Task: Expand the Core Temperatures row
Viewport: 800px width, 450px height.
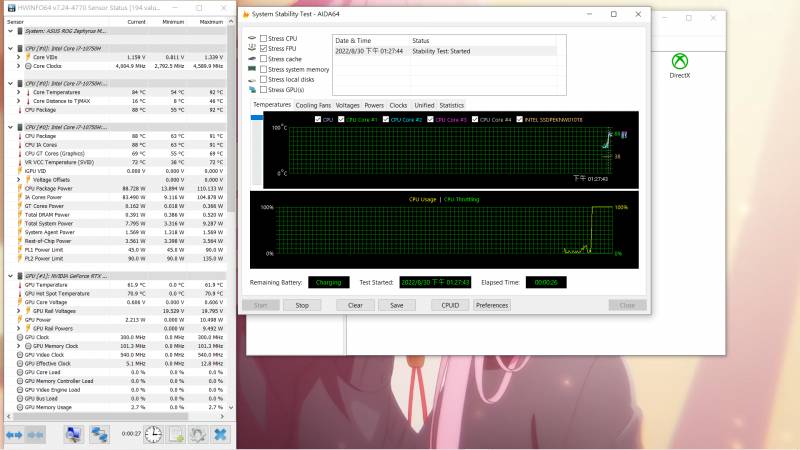Action: point(18,92)
